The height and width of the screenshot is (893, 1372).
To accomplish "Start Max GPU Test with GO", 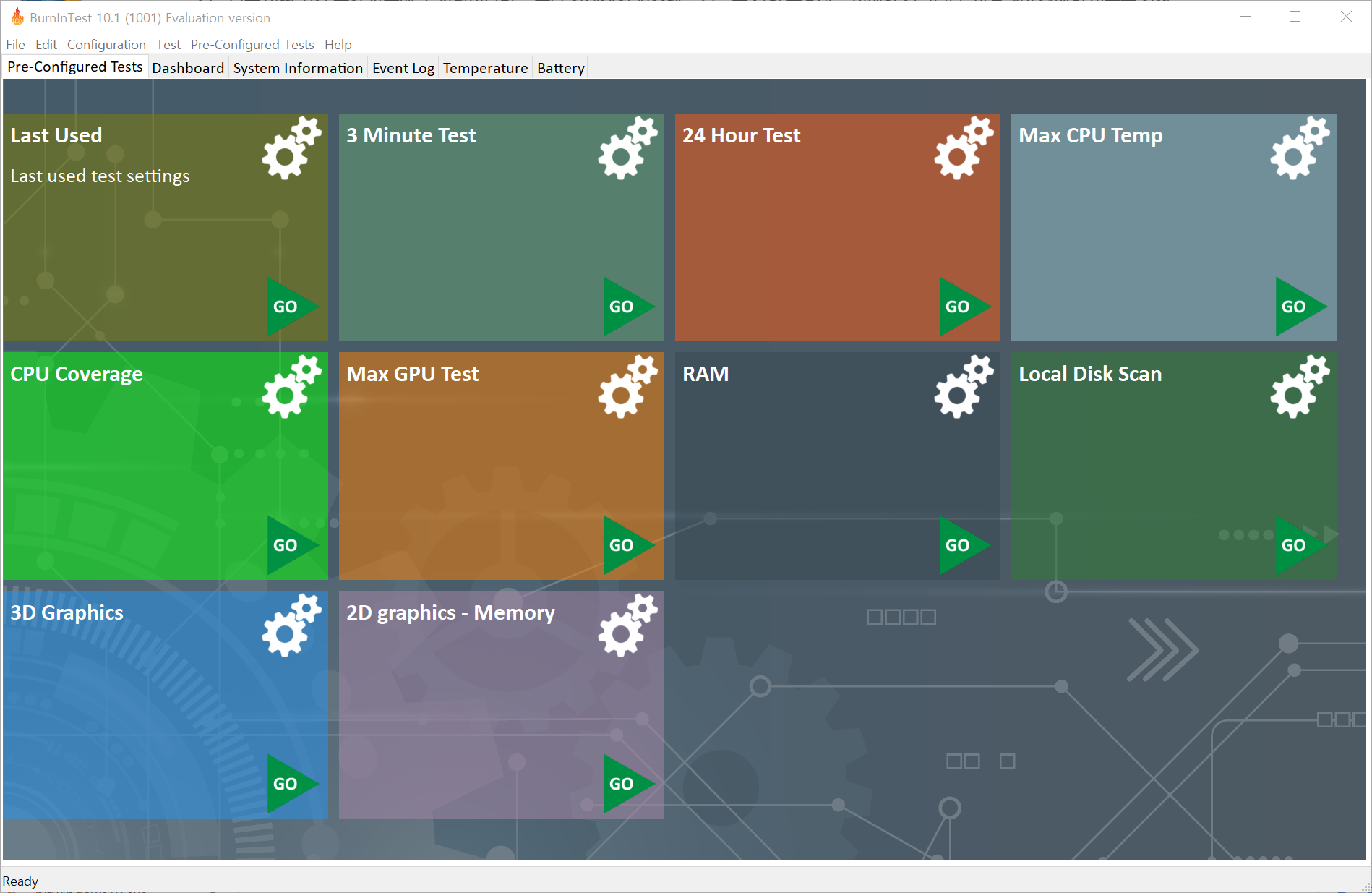I will point(629,545).
